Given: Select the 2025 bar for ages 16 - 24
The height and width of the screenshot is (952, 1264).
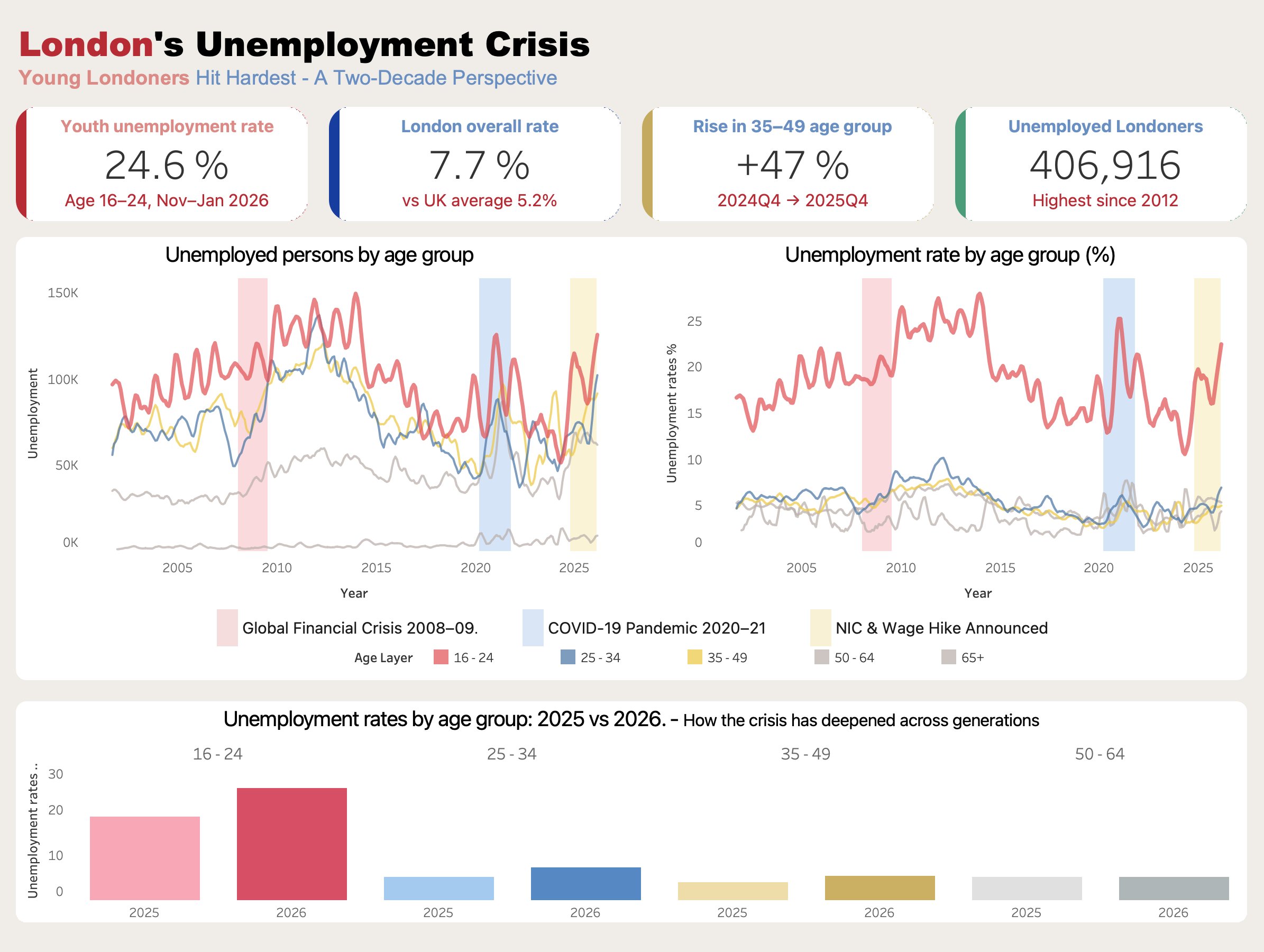Looking at the screenshot, I should [144, 858].
